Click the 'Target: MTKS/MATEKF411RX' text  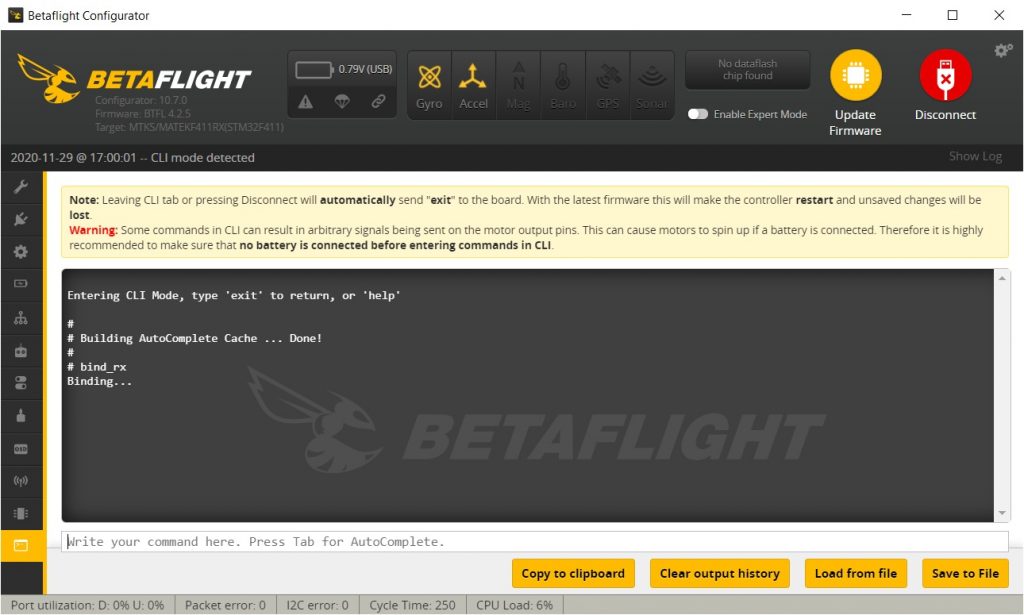pyautogui.click(x=189, y=127)
